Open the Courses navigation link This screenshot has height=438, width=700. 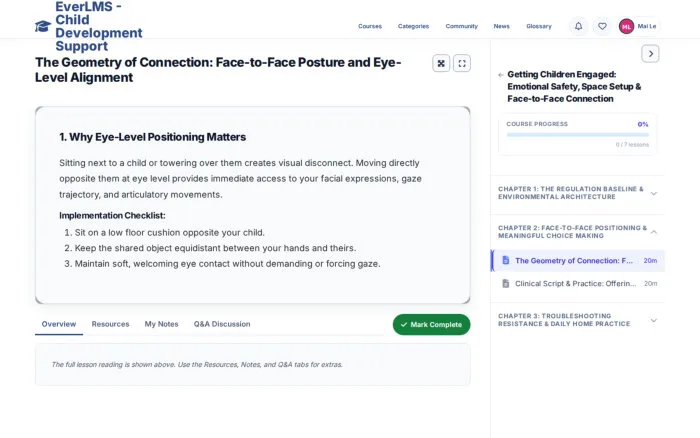coord(370,26)
